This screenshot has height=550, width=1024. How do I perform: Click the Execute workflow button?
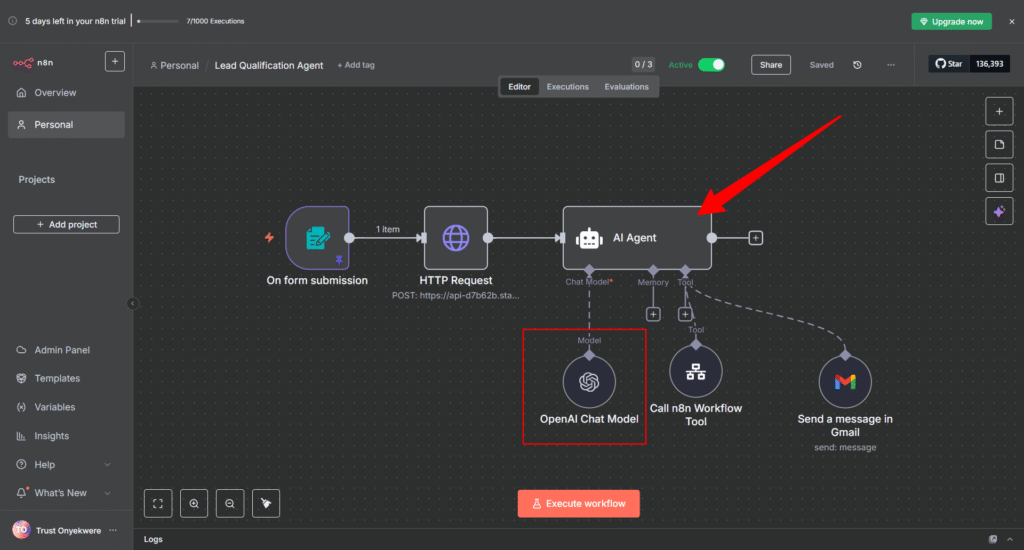(x=578, y=503)
